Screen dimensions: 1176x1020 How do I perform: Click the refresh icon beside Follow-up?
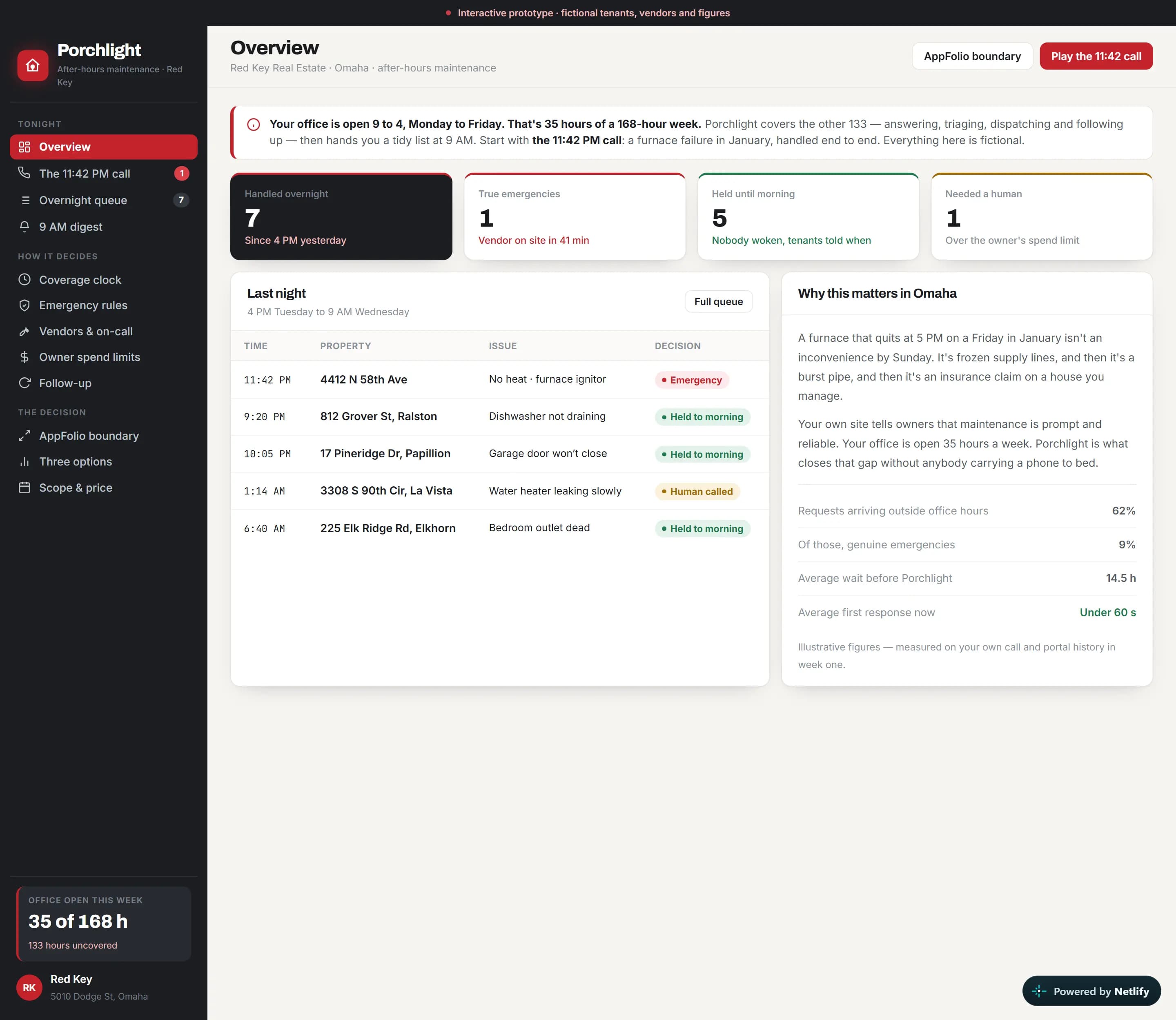(x=24, y=383)
